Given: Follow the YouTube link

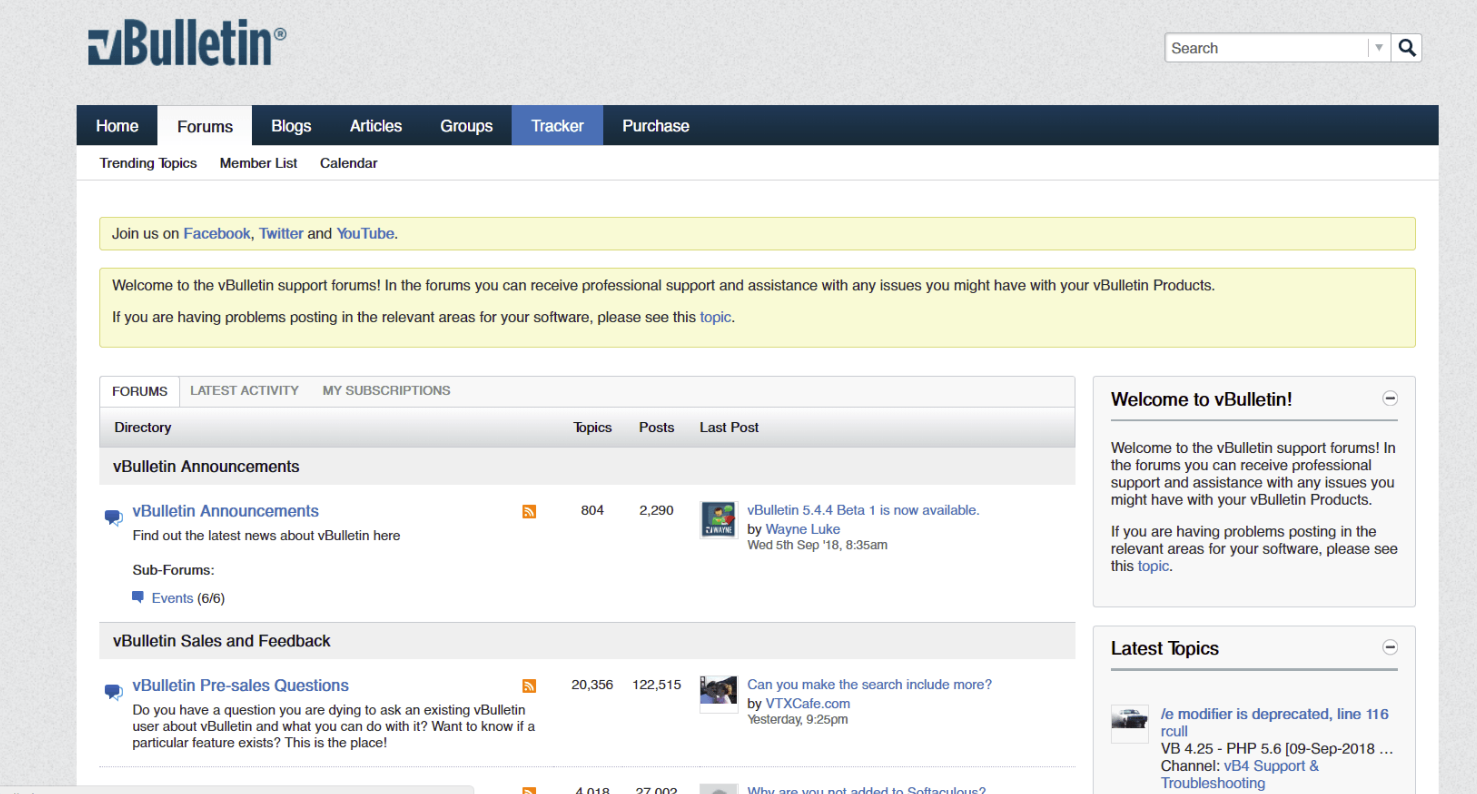Looking at the screenshot, I should (365, 233).
